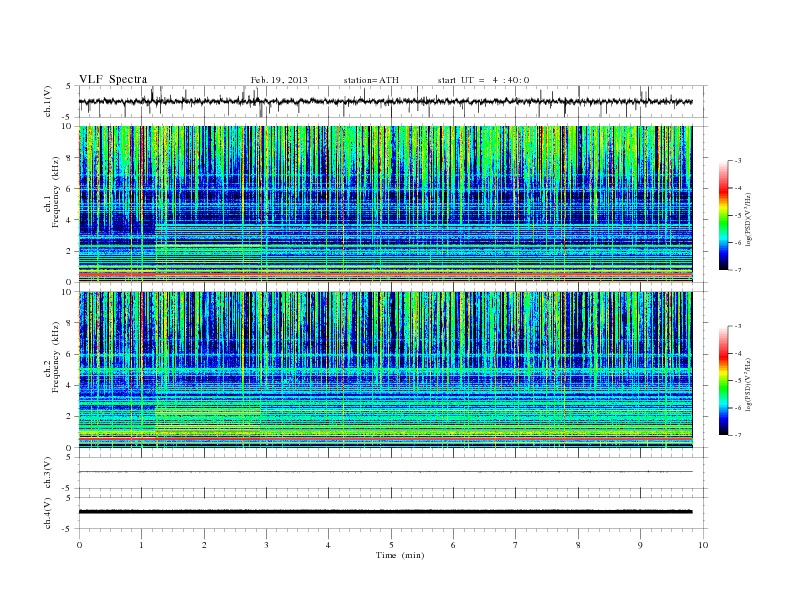
Task: Select the thick ch.4 voltage trace panel
Action: tap(393, 513)
